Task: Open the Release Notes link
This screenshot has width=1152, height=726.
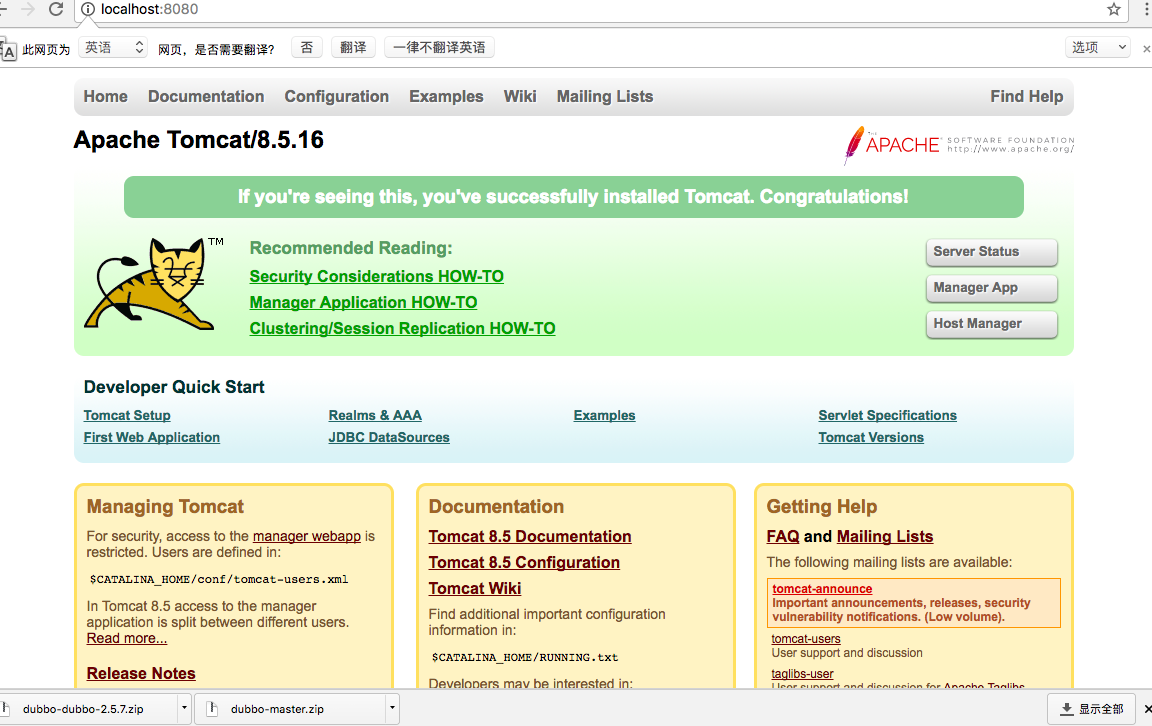Action: 141,673
